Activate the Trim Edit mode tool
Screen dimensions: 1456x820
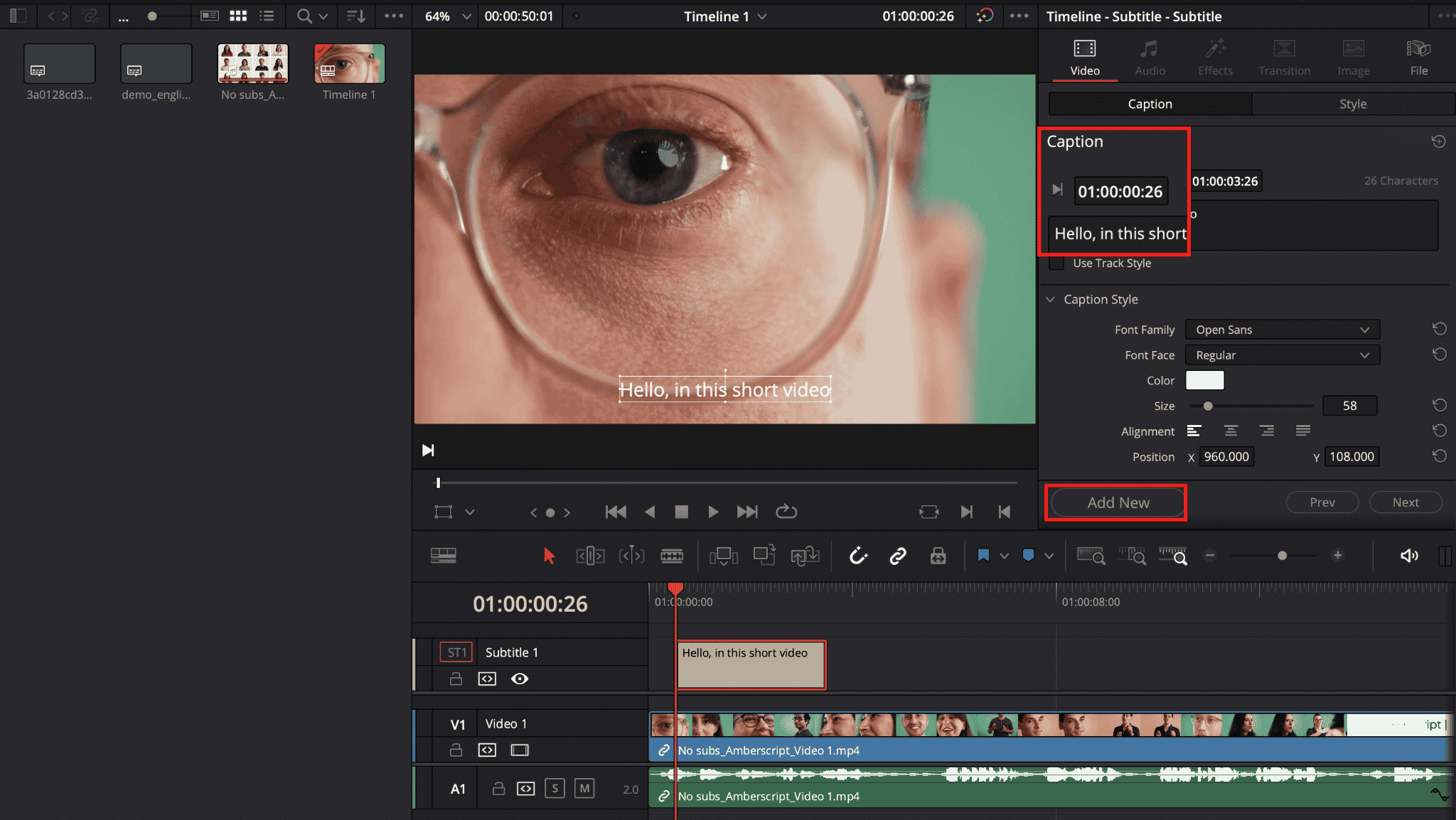click(590, 556)
